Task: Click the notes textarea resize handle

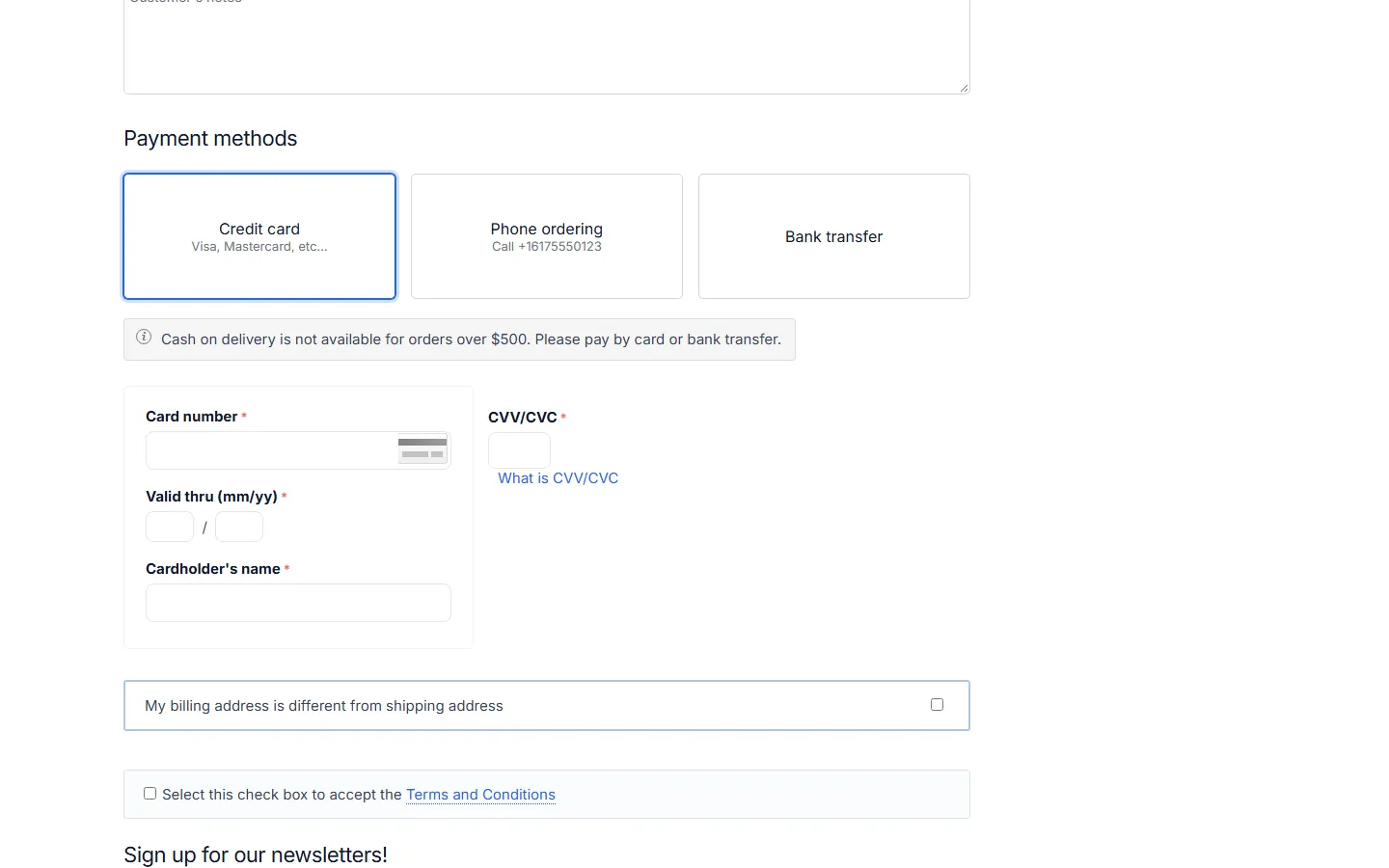Action: [963, 87]
